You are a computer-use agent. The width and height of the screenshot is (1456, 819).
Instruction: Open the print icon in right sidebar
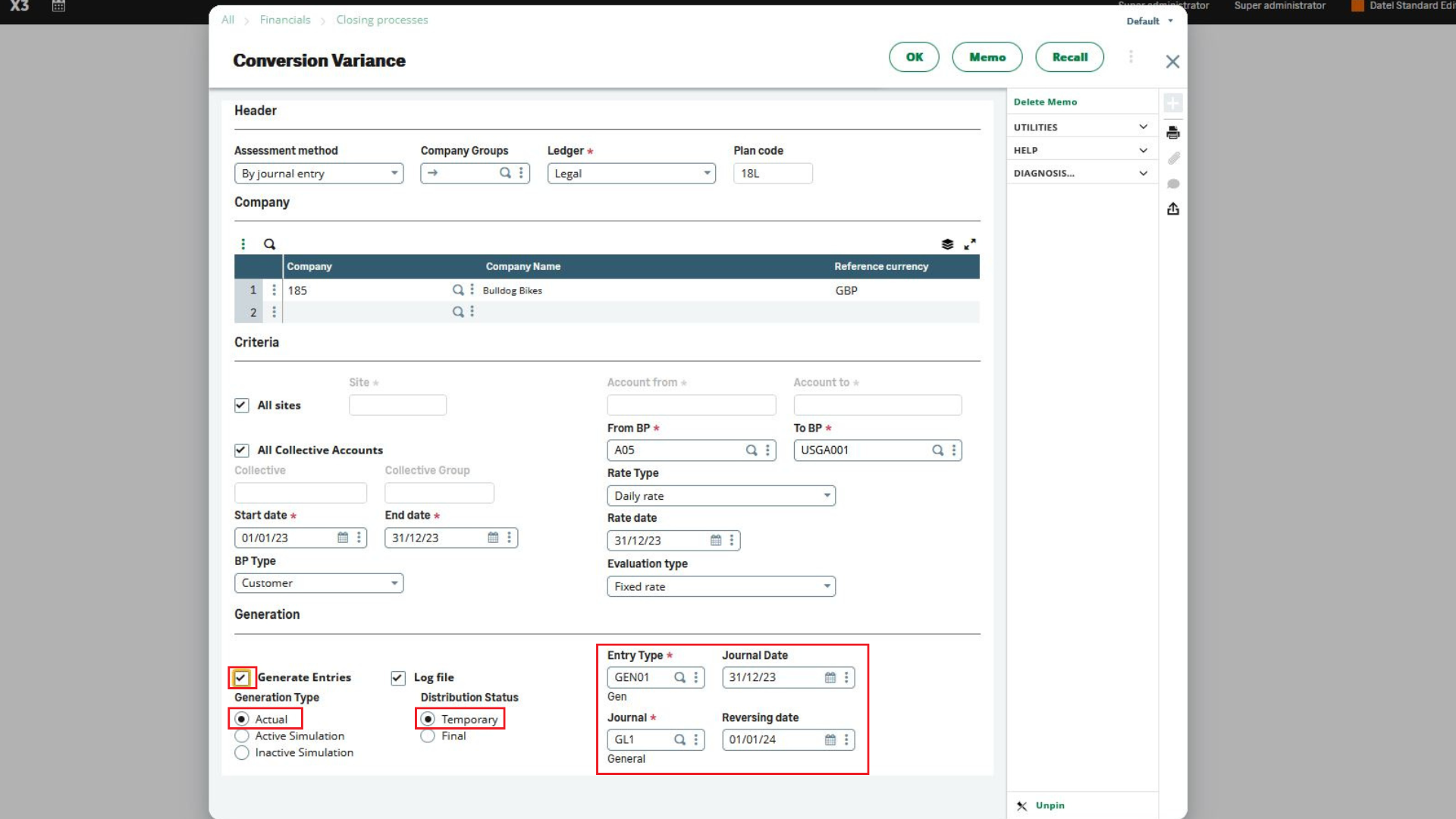[x=1173, y=133]
